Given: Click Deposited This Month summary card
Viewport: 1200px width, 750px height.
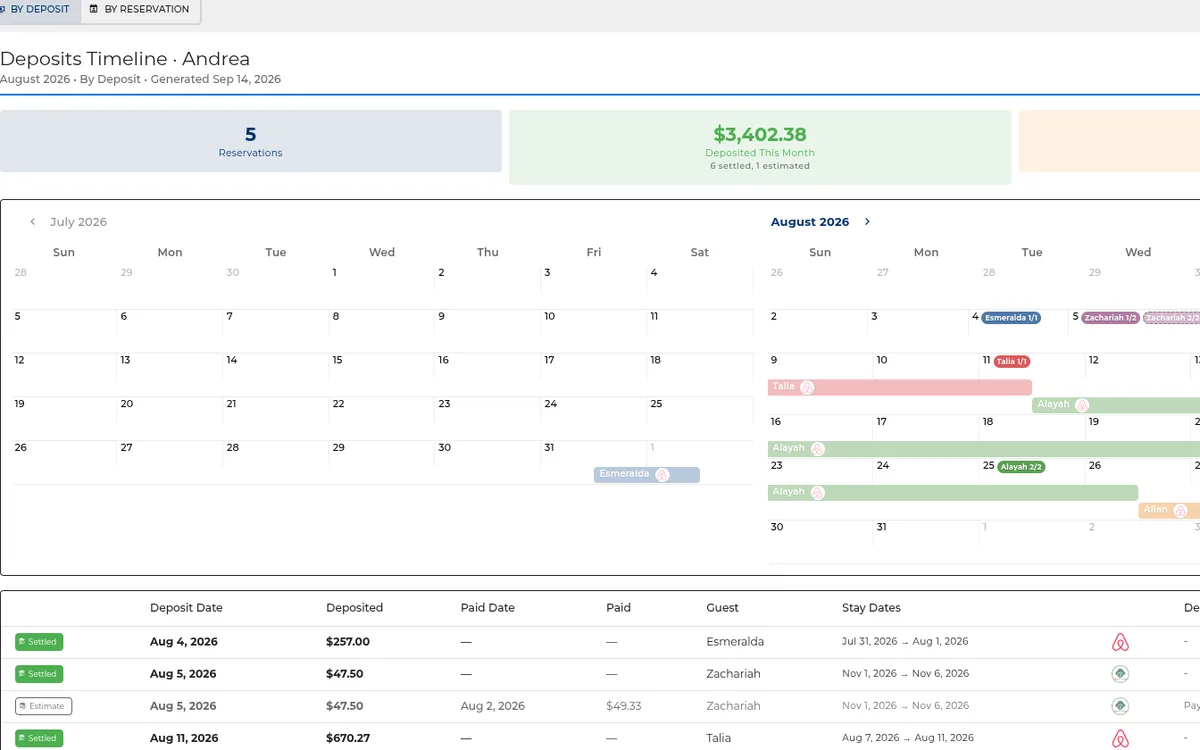Looking at the screenshot, I should 760,147.
